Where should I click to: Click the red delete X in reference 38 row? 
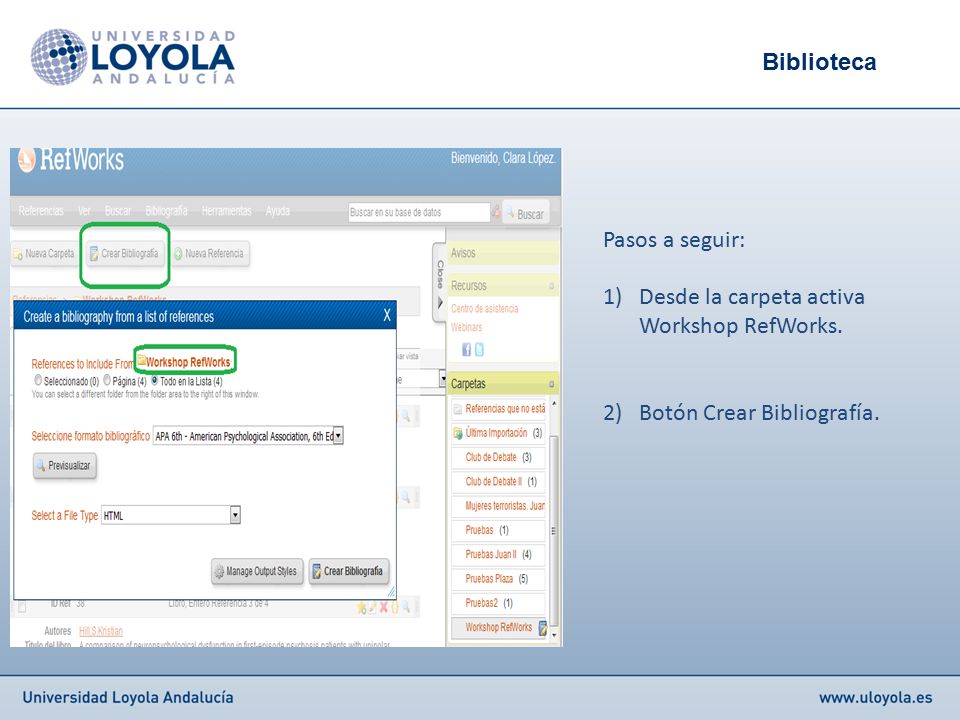point(384,607)
